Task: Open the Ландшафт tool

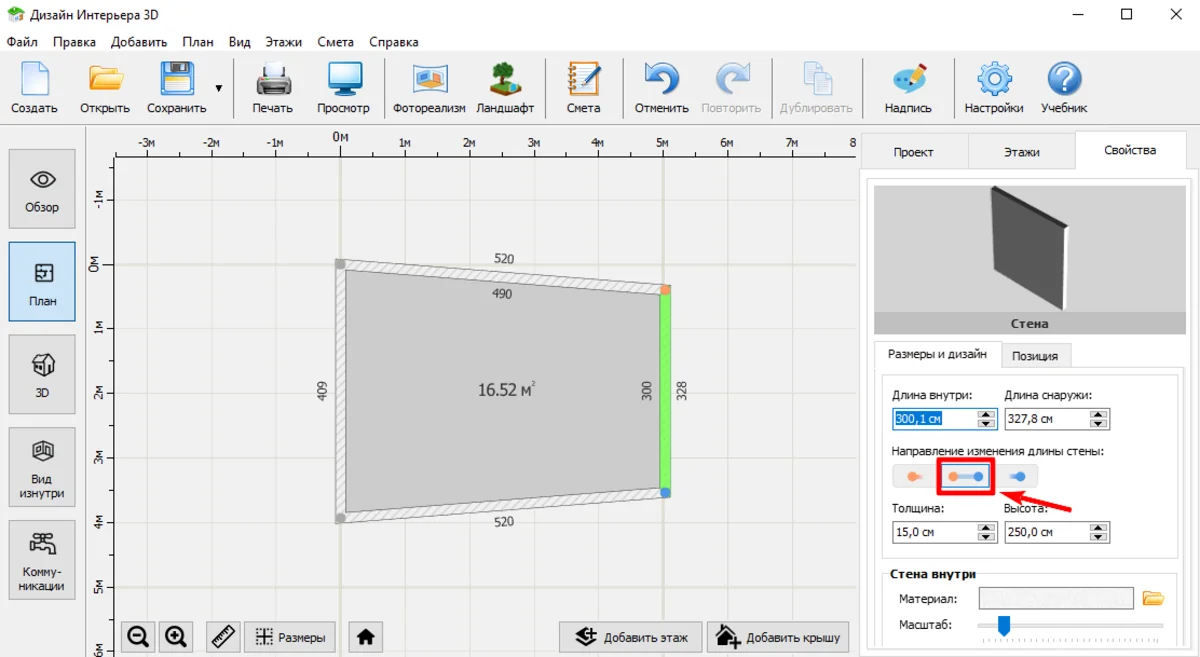Action: click(x=505, y=88)
